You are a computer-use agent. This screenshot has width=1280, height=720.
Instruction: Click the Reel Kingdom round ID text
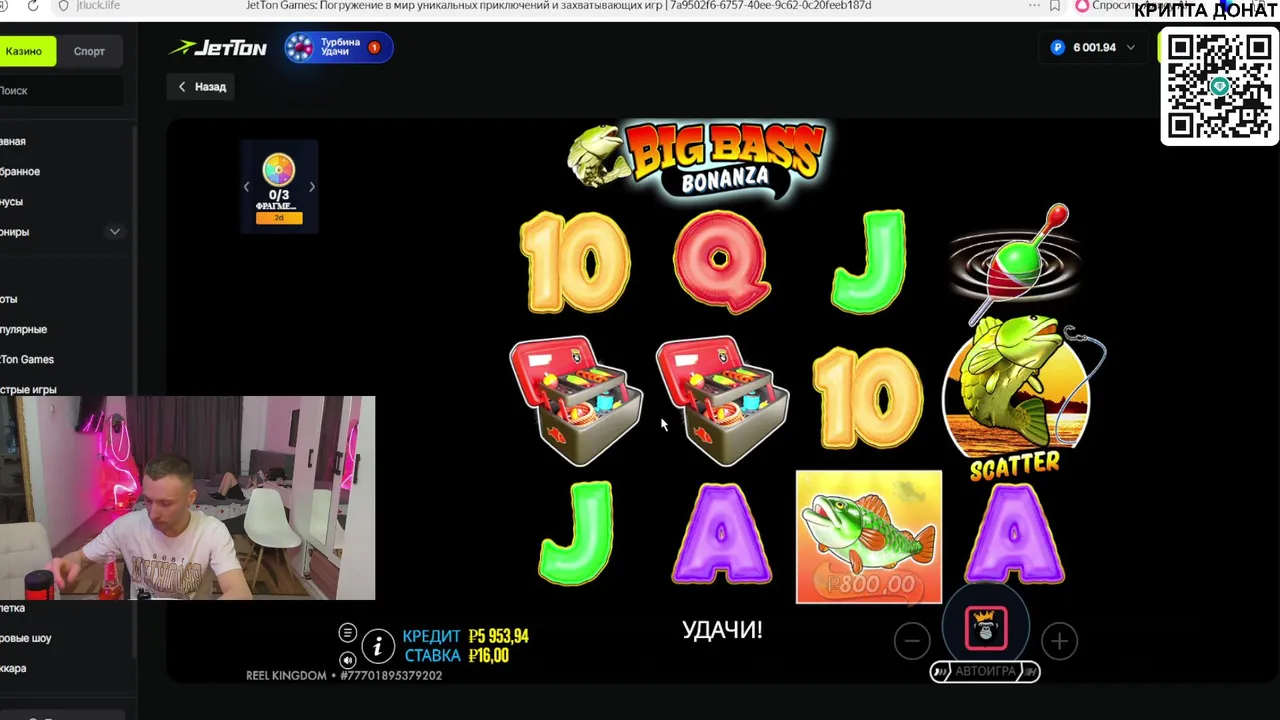[344, 676]
